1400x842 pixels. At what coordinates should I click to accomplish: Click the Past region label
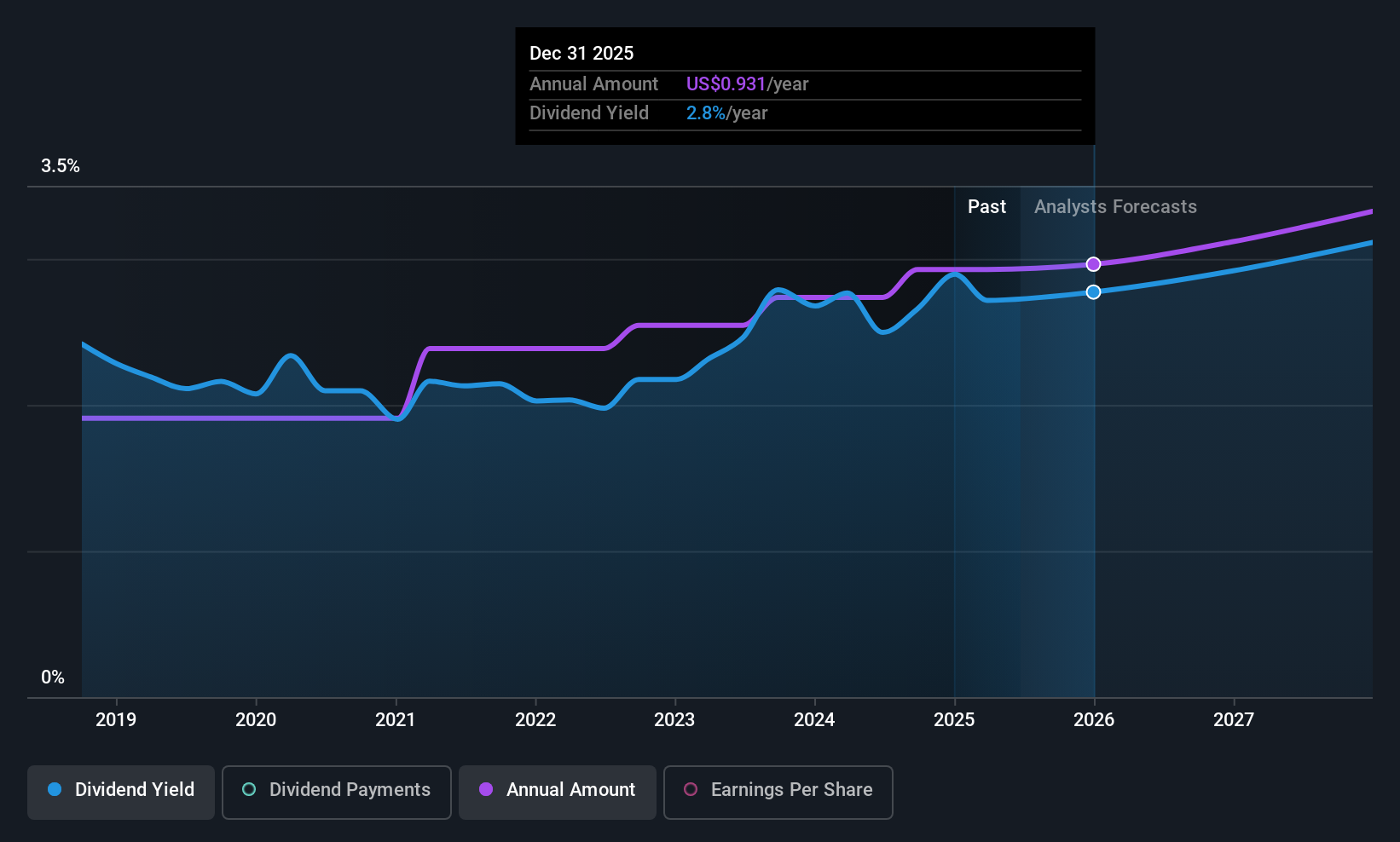click(986, 207)
